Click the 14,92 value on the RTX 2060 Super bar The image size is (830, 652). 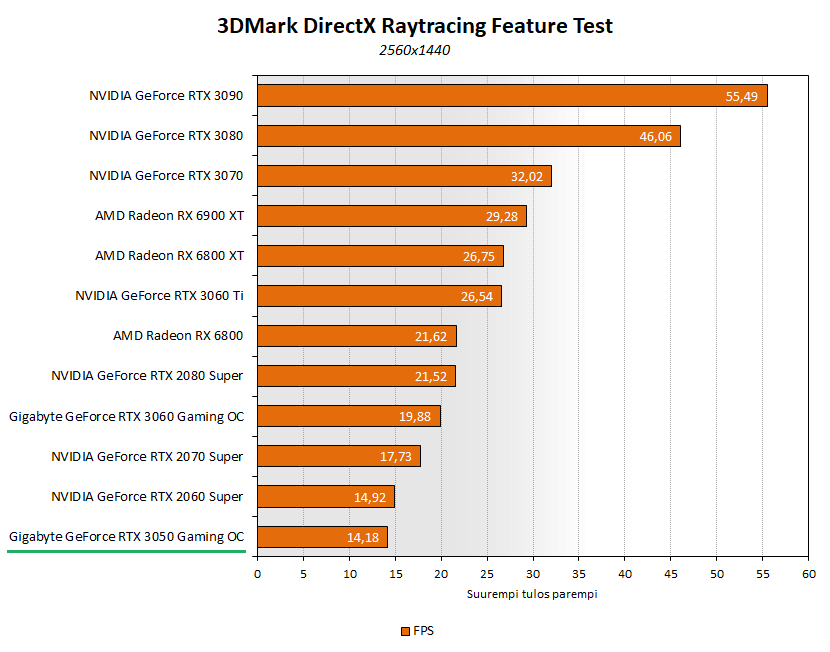pos(370,497)
